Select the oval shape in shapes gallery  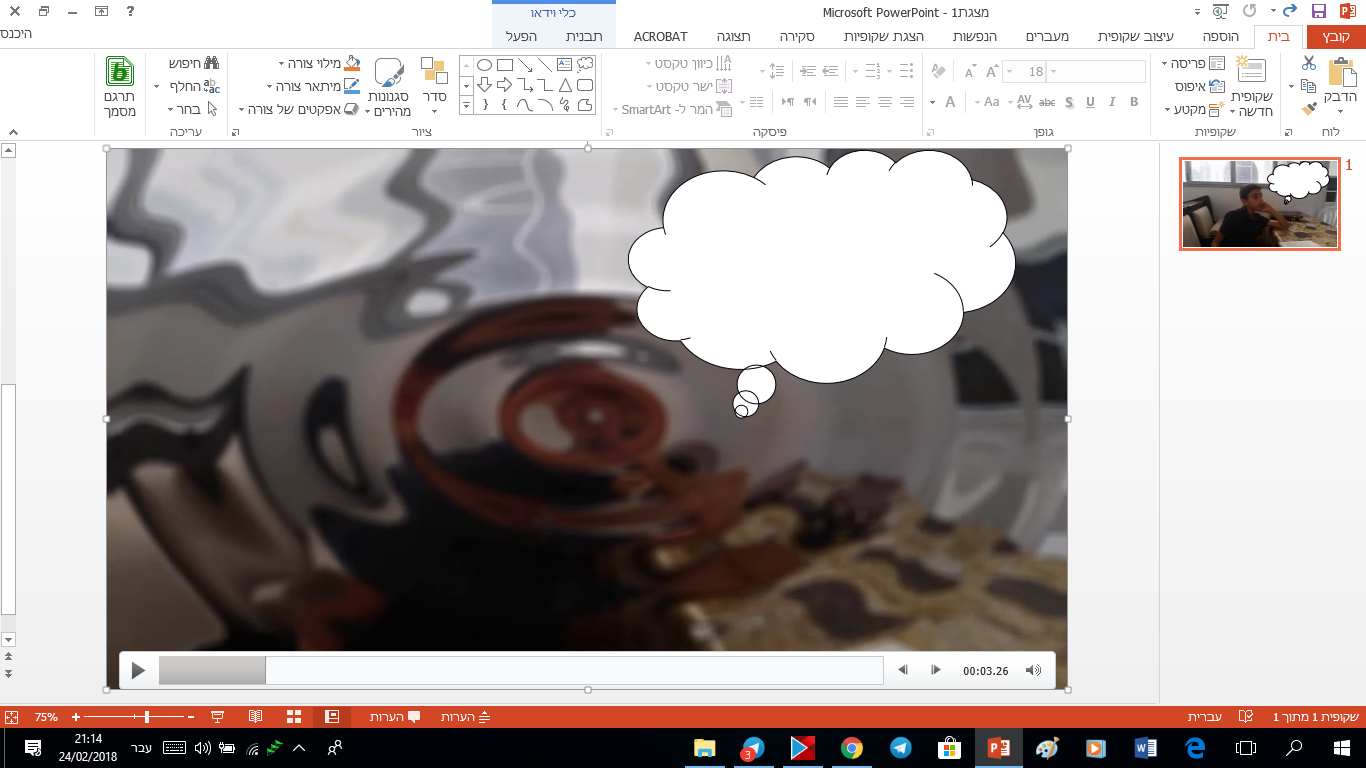coord(484,65)
